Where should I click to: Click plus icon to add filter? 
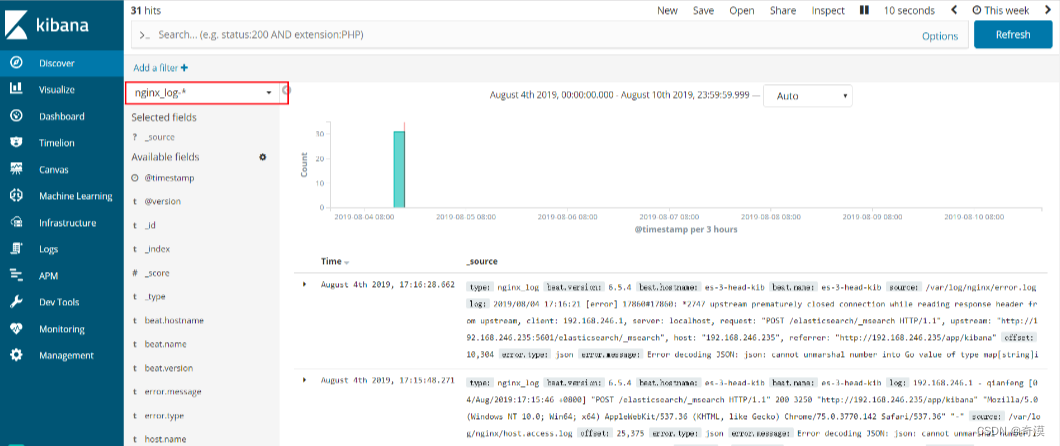point(185,68)
